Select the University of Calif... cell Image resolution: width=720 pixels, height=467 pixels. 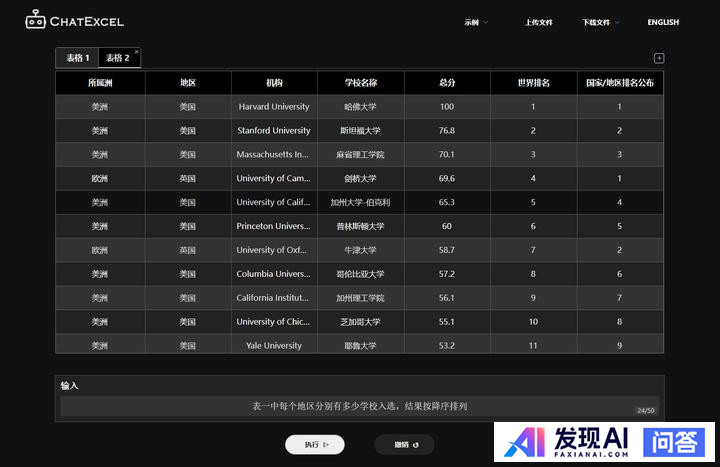[274, 202]
